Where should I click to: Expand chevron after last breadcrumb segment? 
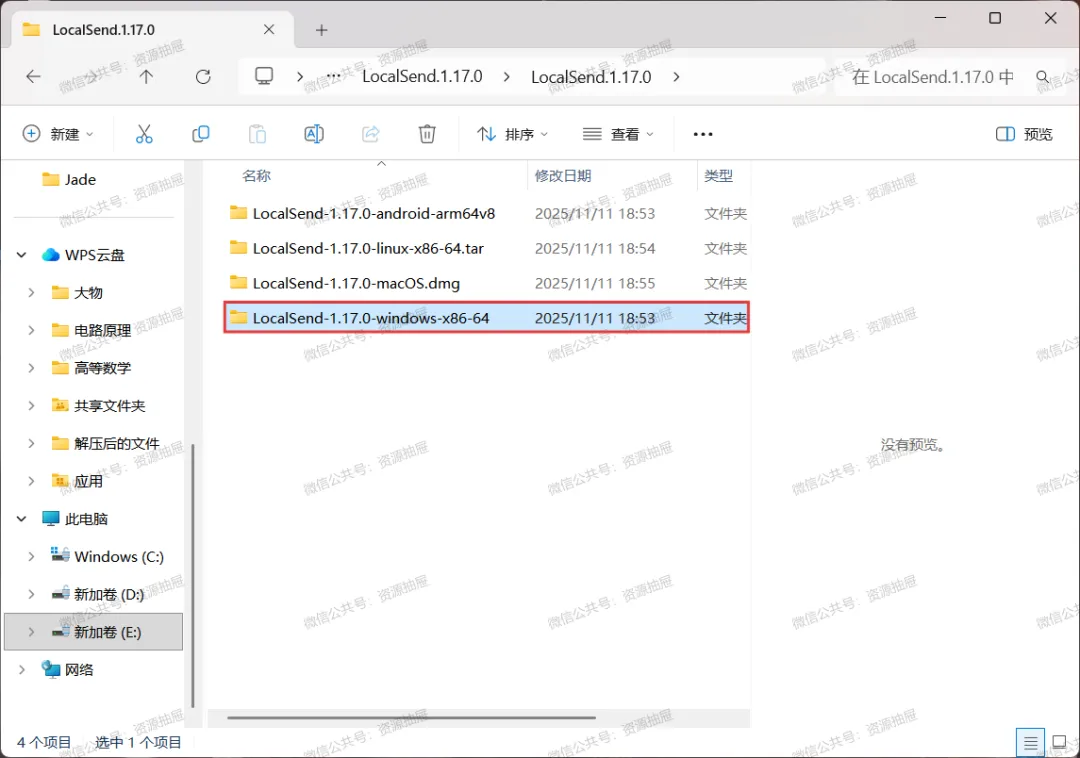[676, 76]
